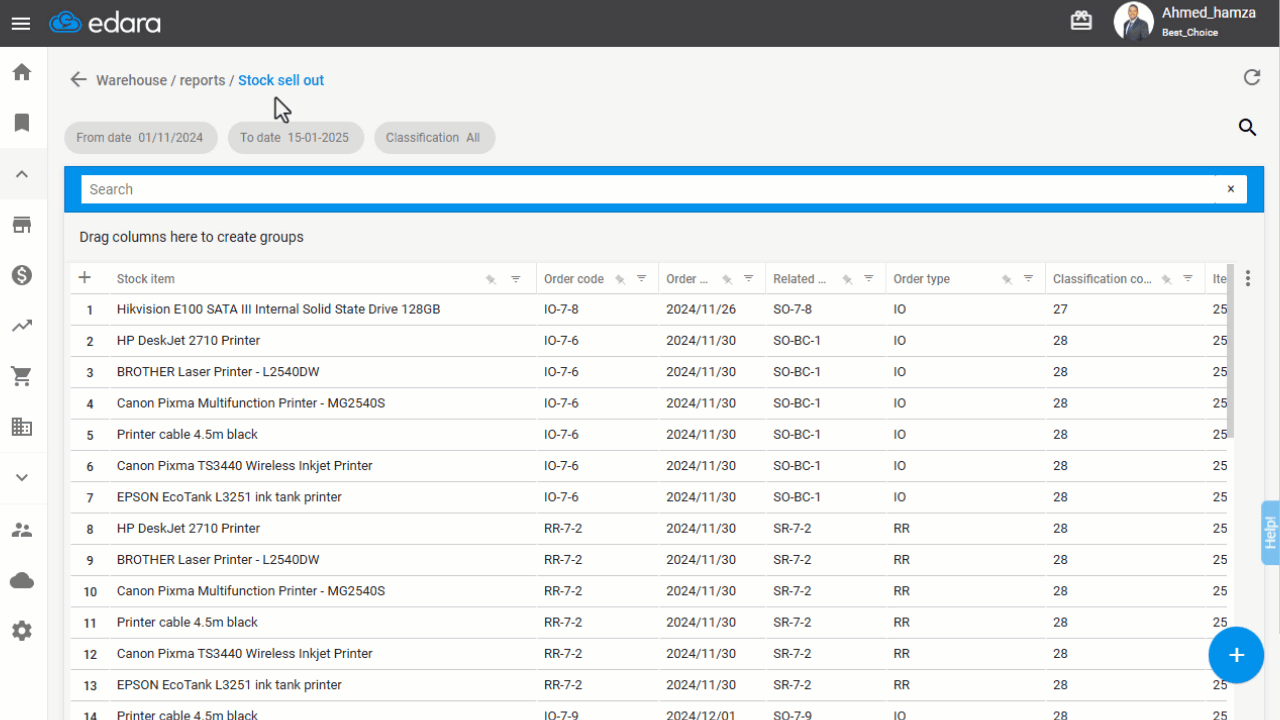Sort by Stock item column header
This screenshot has width=1280, height=720.
[x=146, y=279]
